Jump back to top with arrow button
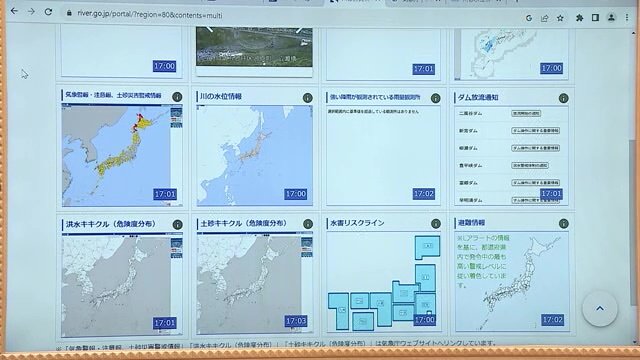Screen dimensions: 640x360 pos(600,309)
